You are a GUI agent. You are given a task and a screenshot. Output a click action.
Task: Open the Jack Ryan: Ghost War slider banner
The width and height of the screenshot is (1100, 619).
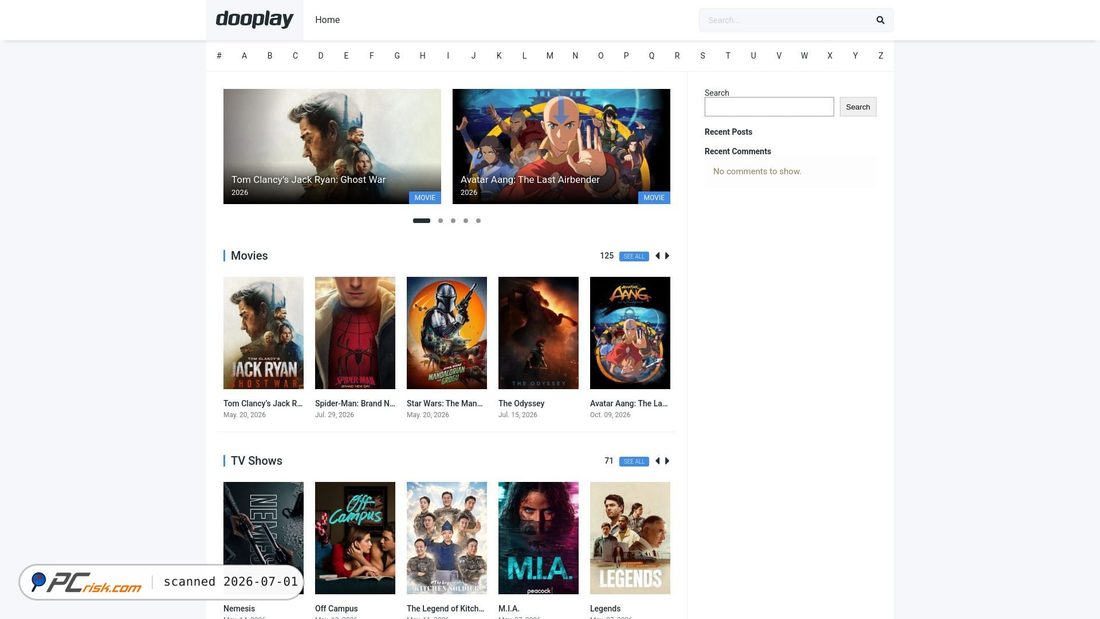coord(332,146)
